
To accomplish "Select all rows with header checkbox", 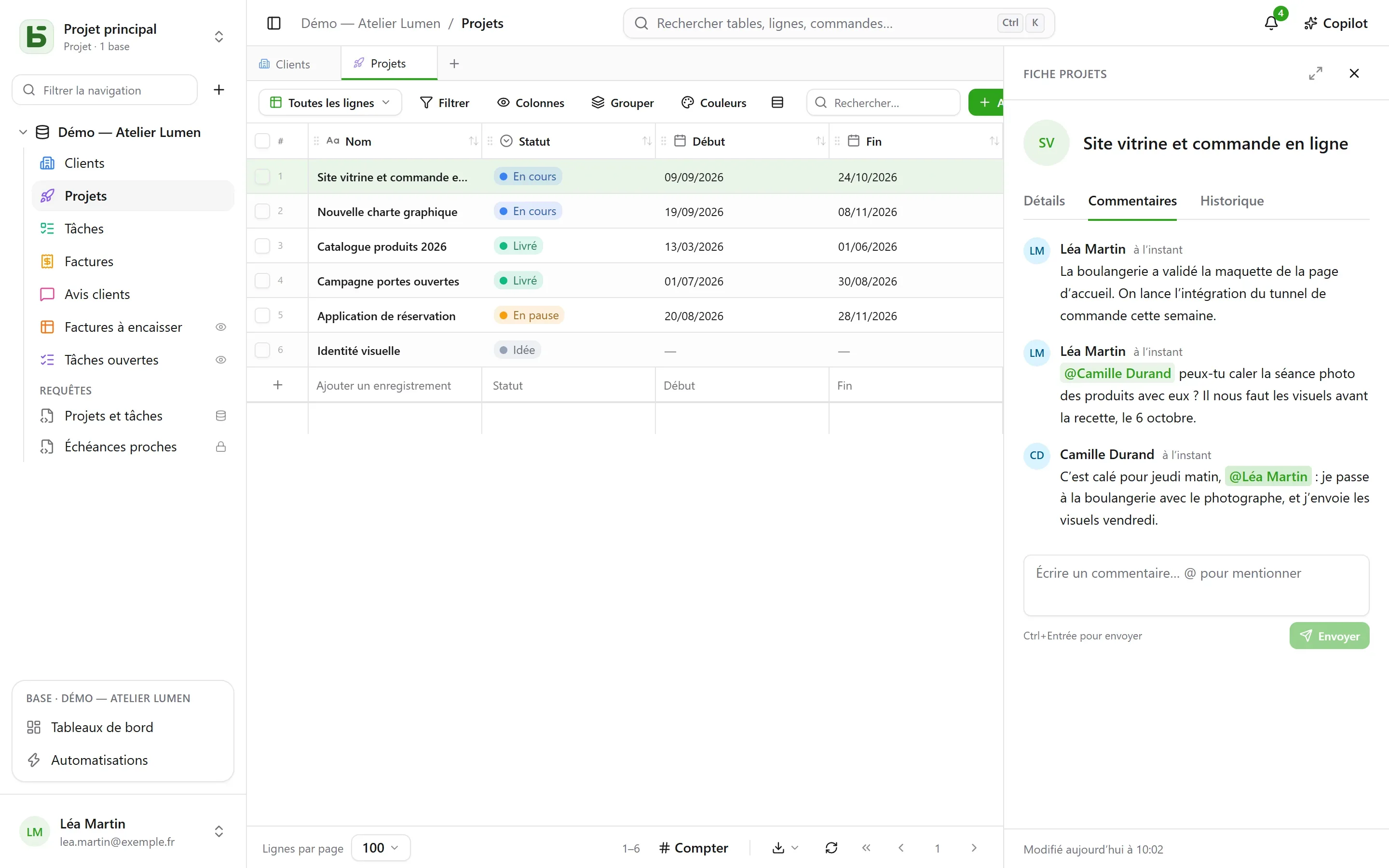I will click(x=262, y=141).
